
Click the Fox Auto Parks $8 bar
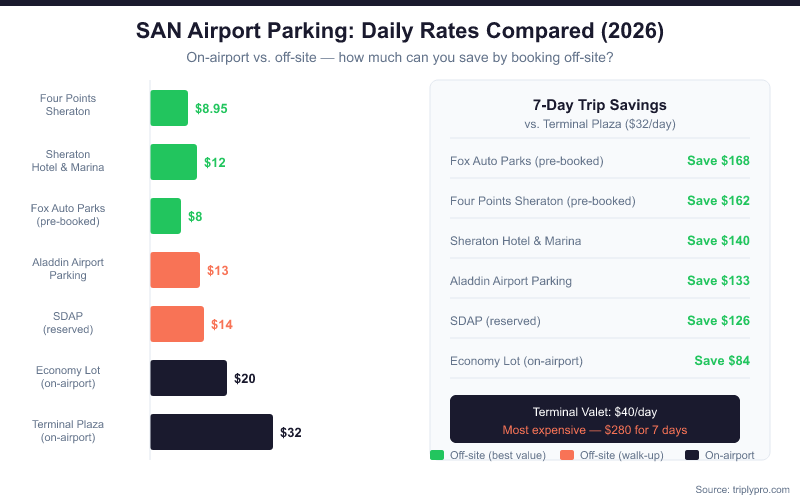(165, 216)
